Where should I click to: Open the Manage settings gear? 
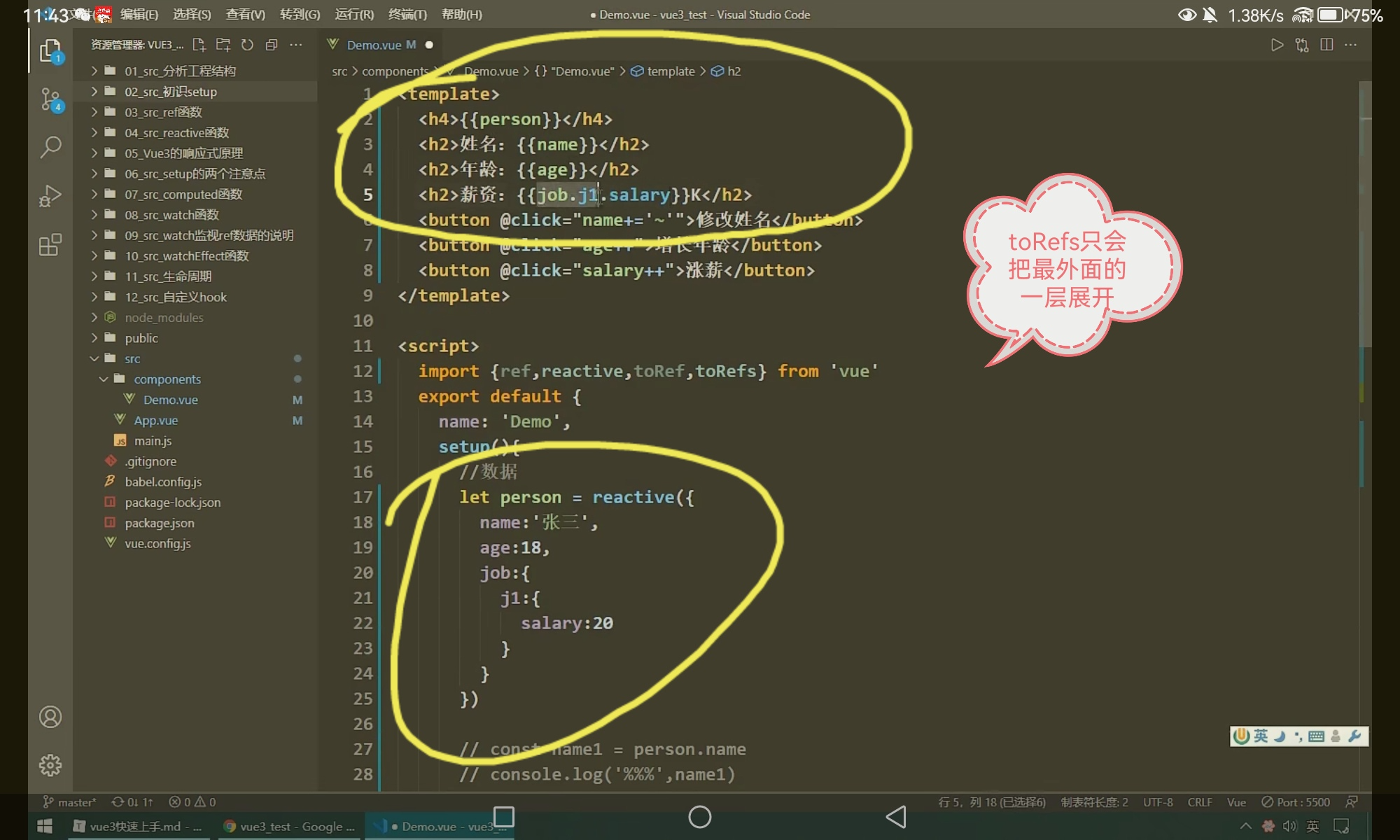[50, 765]
